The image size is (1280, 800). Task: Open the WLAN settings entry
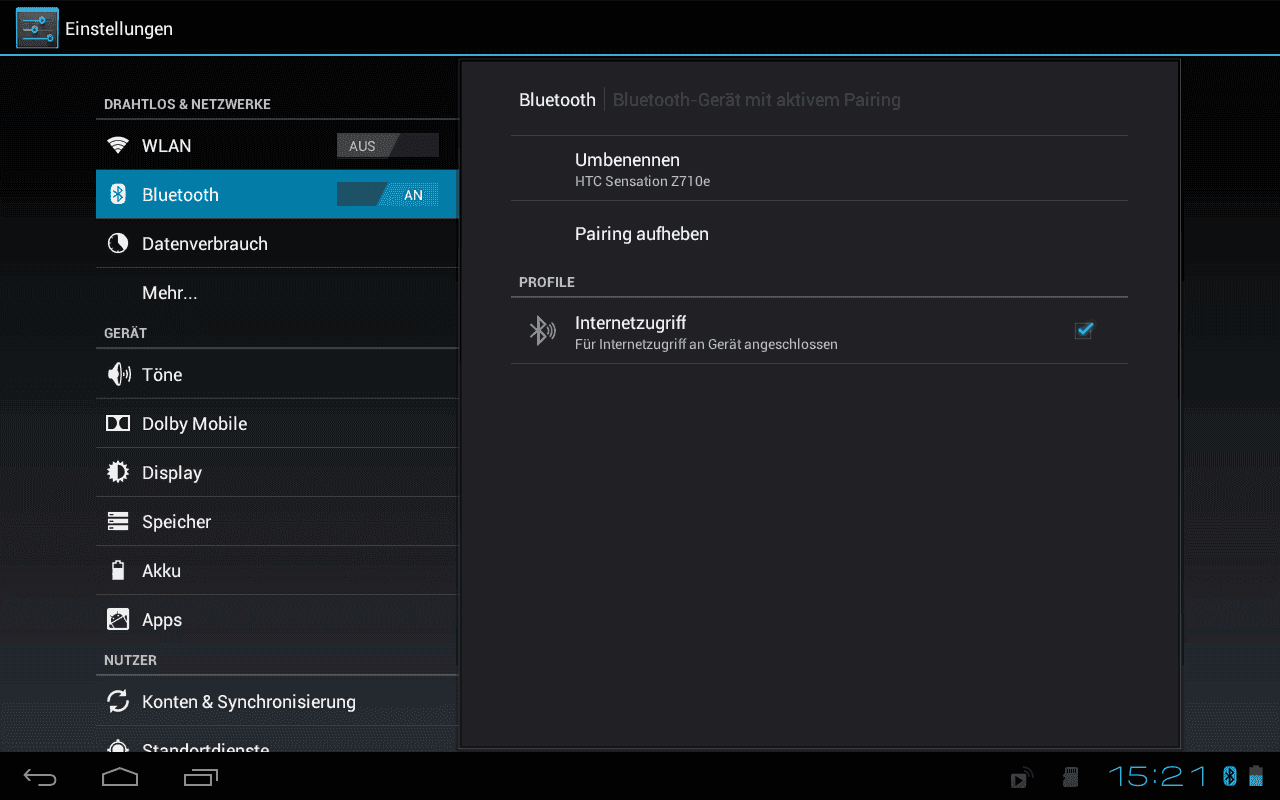tap(277, 146)
